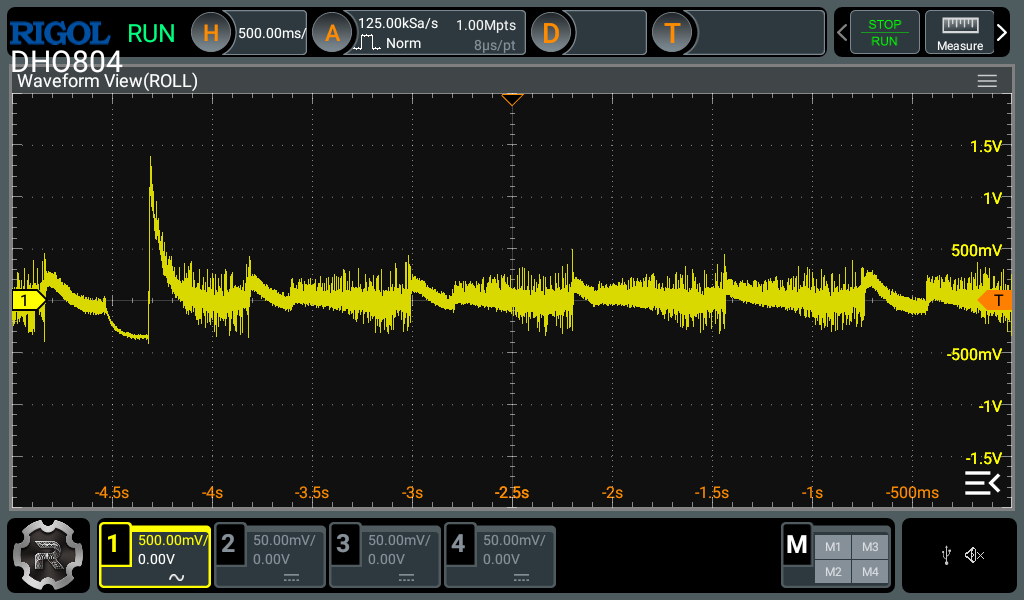Select the M4 math channel
Viewport: 1024px width, 600px height.
tap(870, 571)
